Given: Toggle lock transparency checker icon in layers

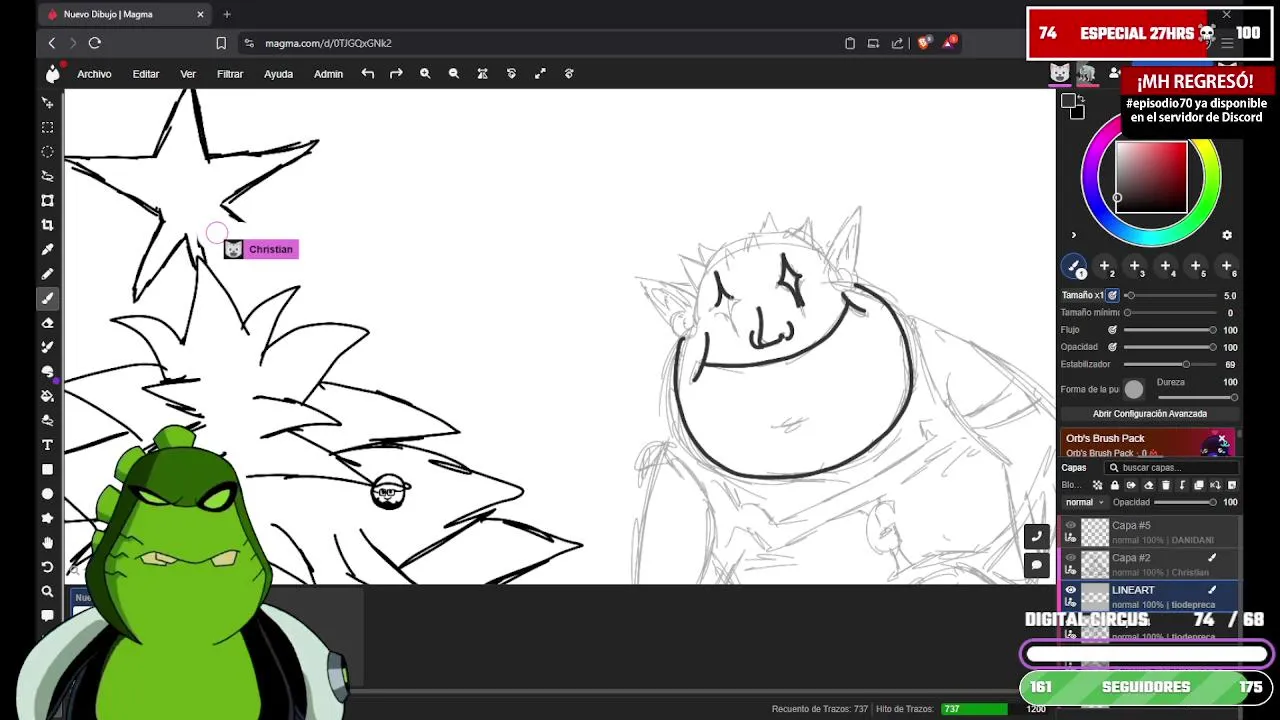Looking at the screenshot, I should (x=1097, y=485).
